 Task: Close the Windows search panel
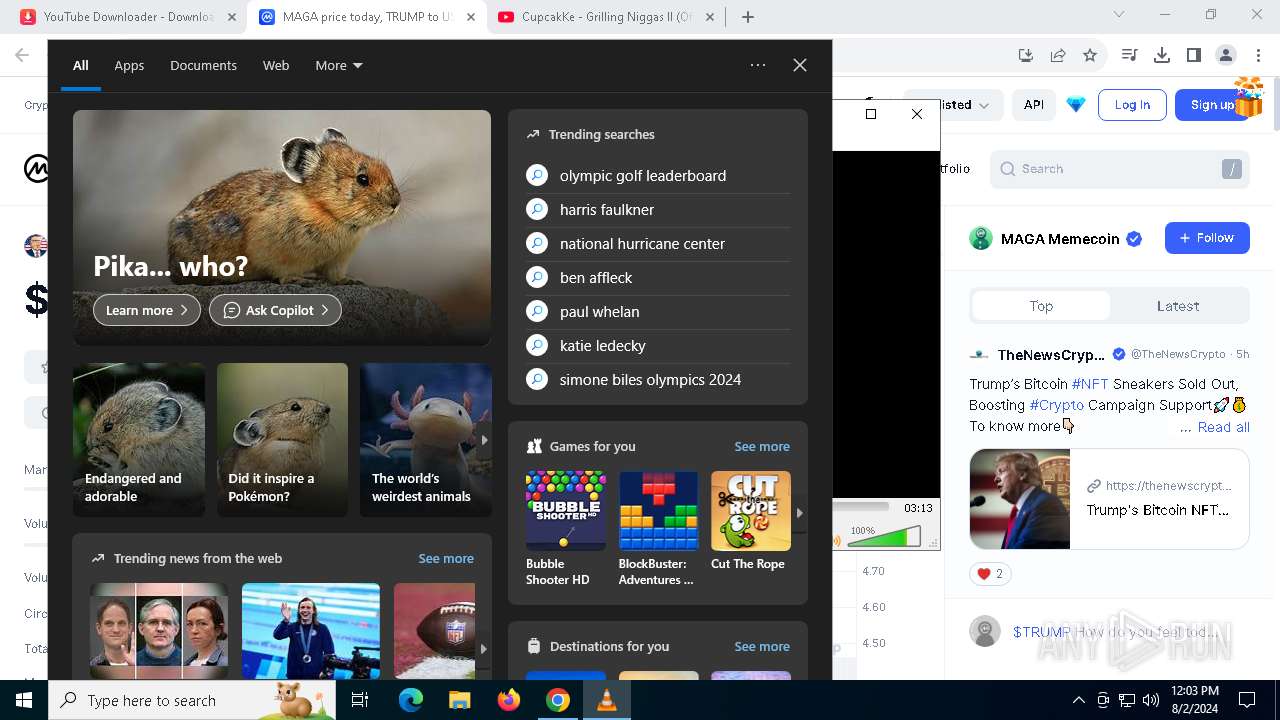800,65
